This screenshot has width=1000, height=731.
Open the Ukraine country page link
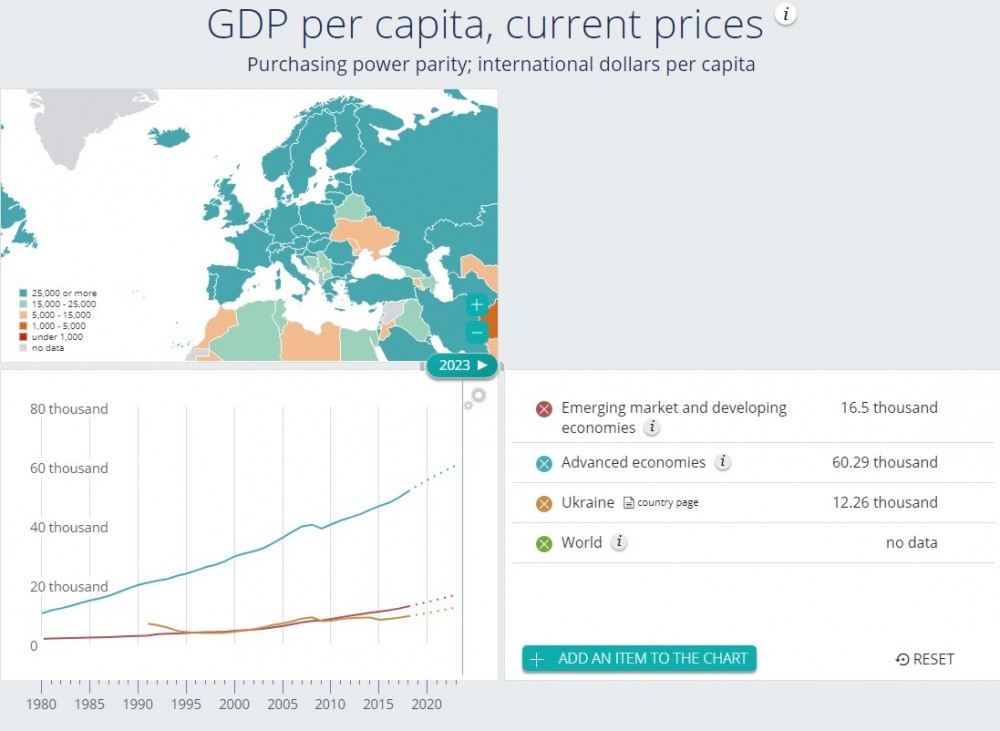(661, 503)
